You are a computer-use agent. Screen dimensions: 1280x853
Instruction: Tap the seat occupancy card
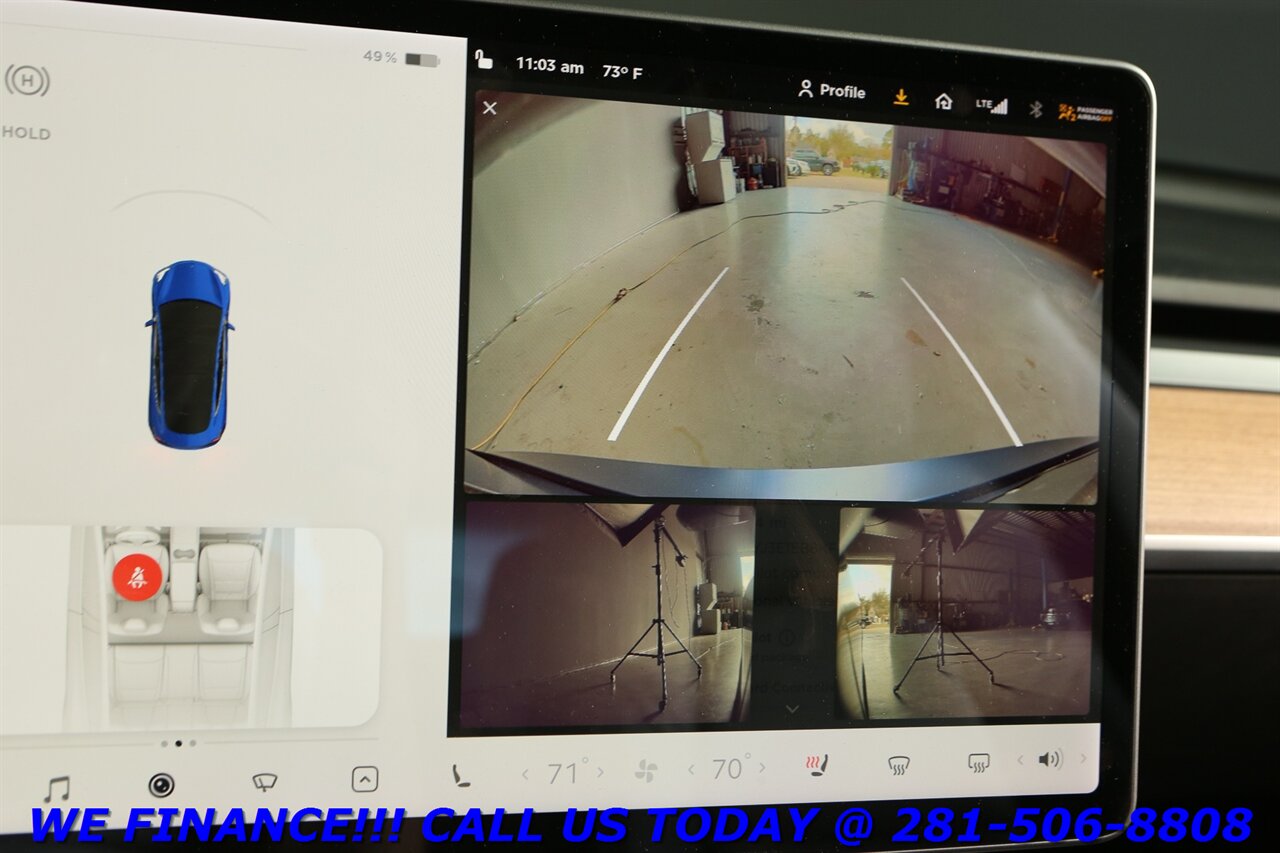click(x=190, y=628)
